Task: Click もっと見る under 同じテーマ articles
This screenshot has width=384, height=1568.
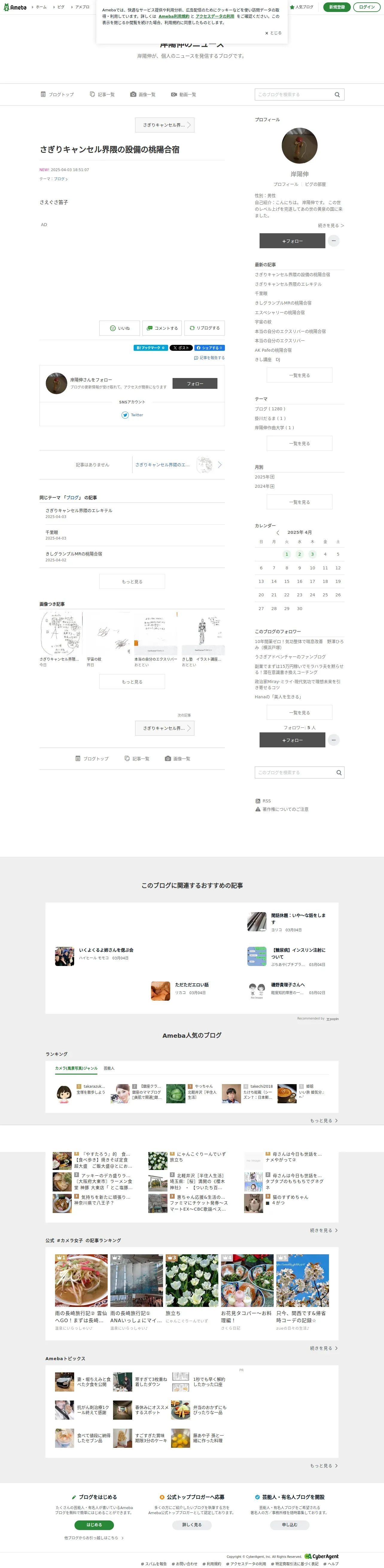Action: click(132, 581)
